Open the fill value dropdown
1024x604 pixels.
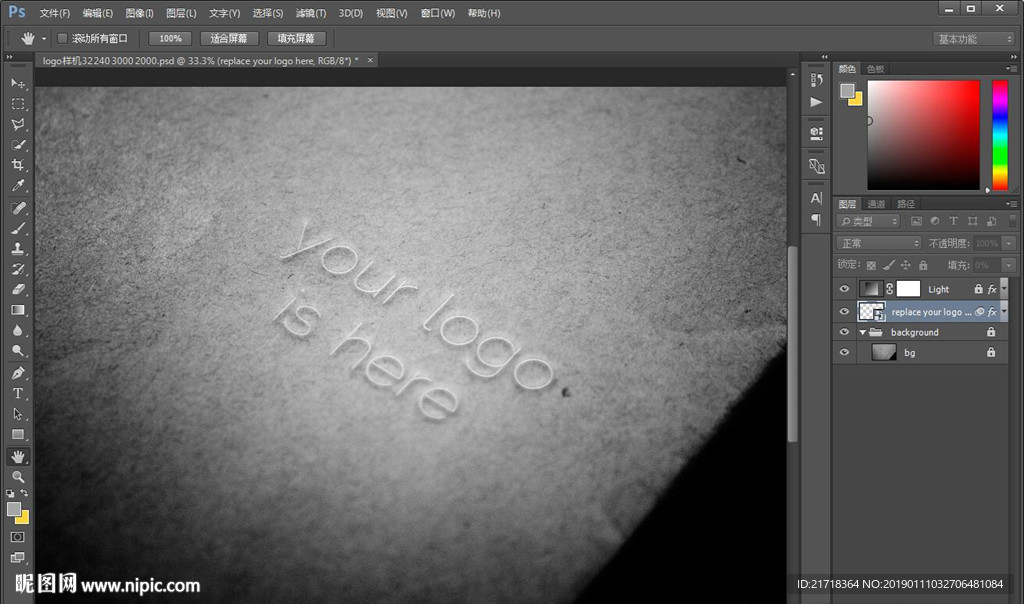pos(1009,265)
